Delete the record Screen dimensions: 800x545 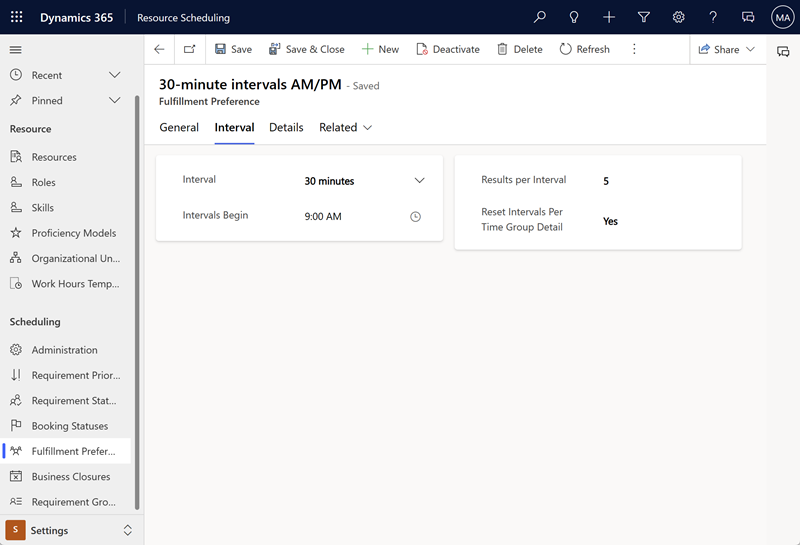pyautogui.click(x=520, y=49)
